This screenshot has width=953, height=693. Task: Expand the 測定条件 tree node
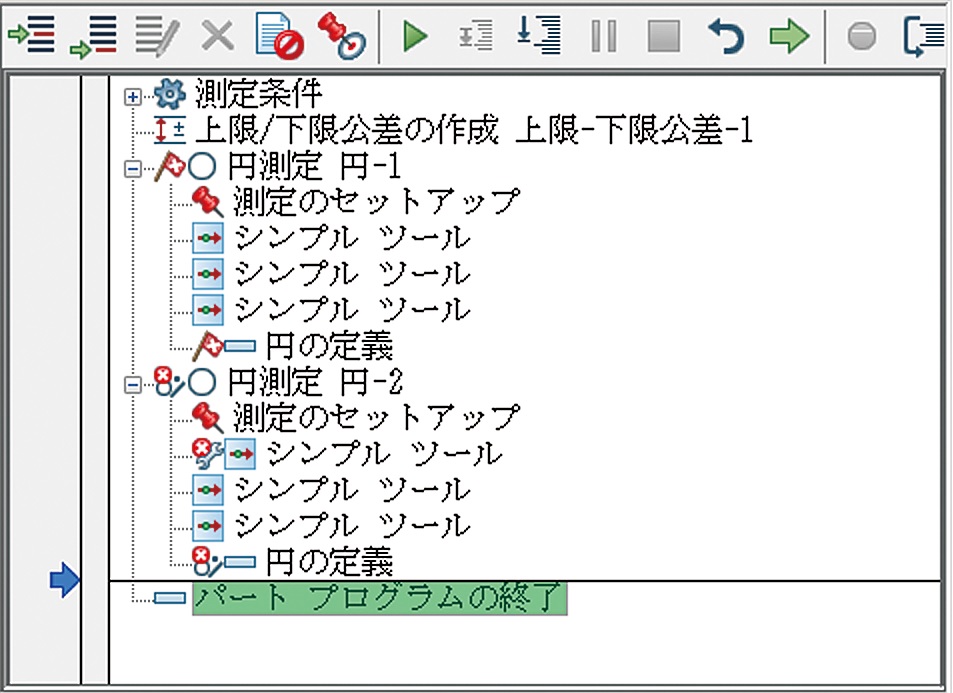[131, 97]
